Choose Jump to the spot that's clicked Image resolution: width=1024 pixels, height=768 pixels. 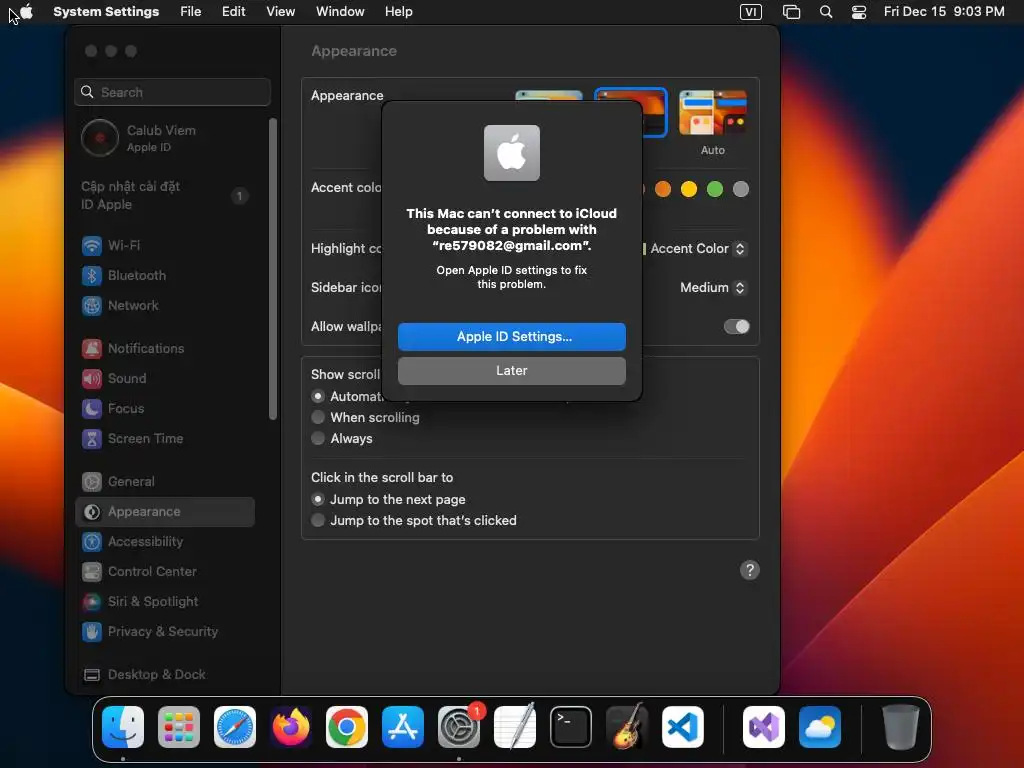pos(318,520)
